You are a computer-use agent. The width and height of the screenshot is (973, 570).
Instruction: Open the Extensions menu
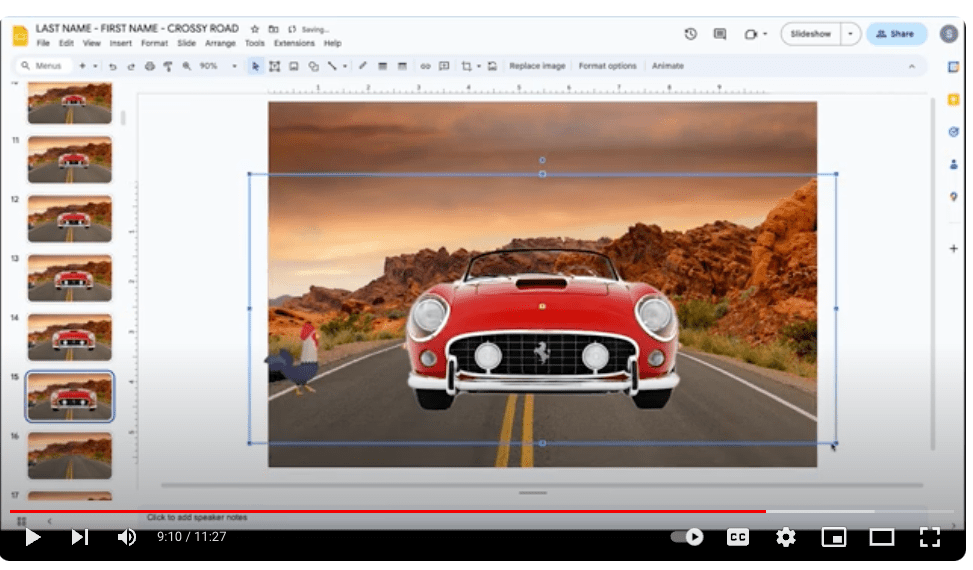pos(294,44)
